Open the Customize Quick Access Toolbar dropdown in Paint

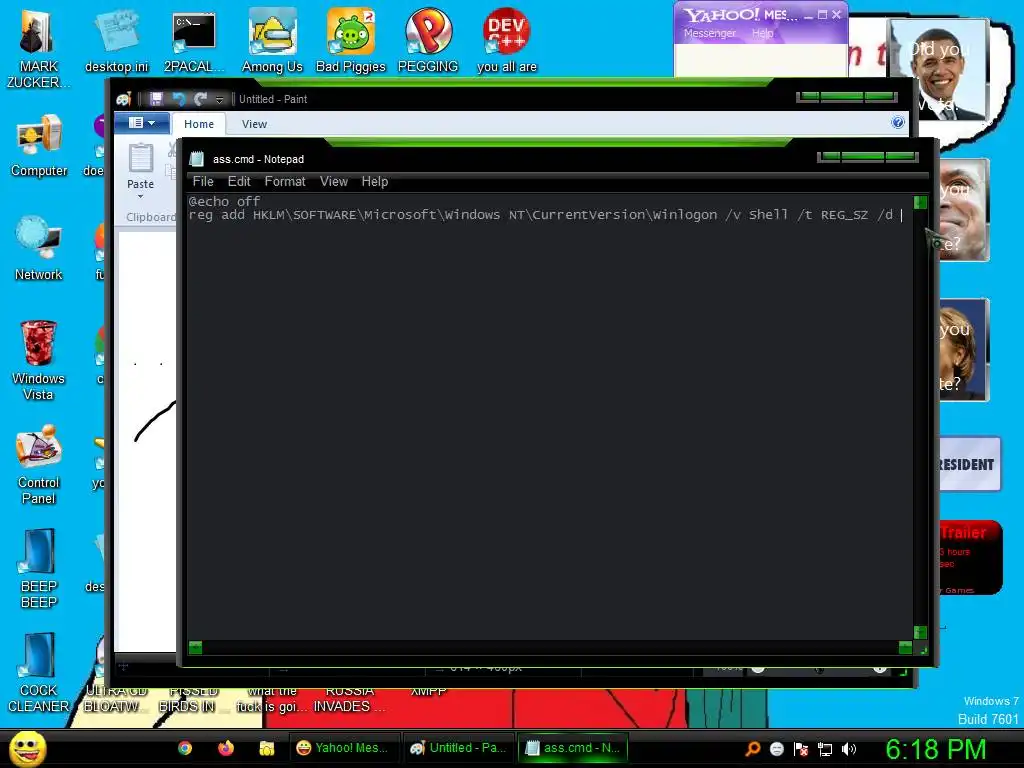219,99
